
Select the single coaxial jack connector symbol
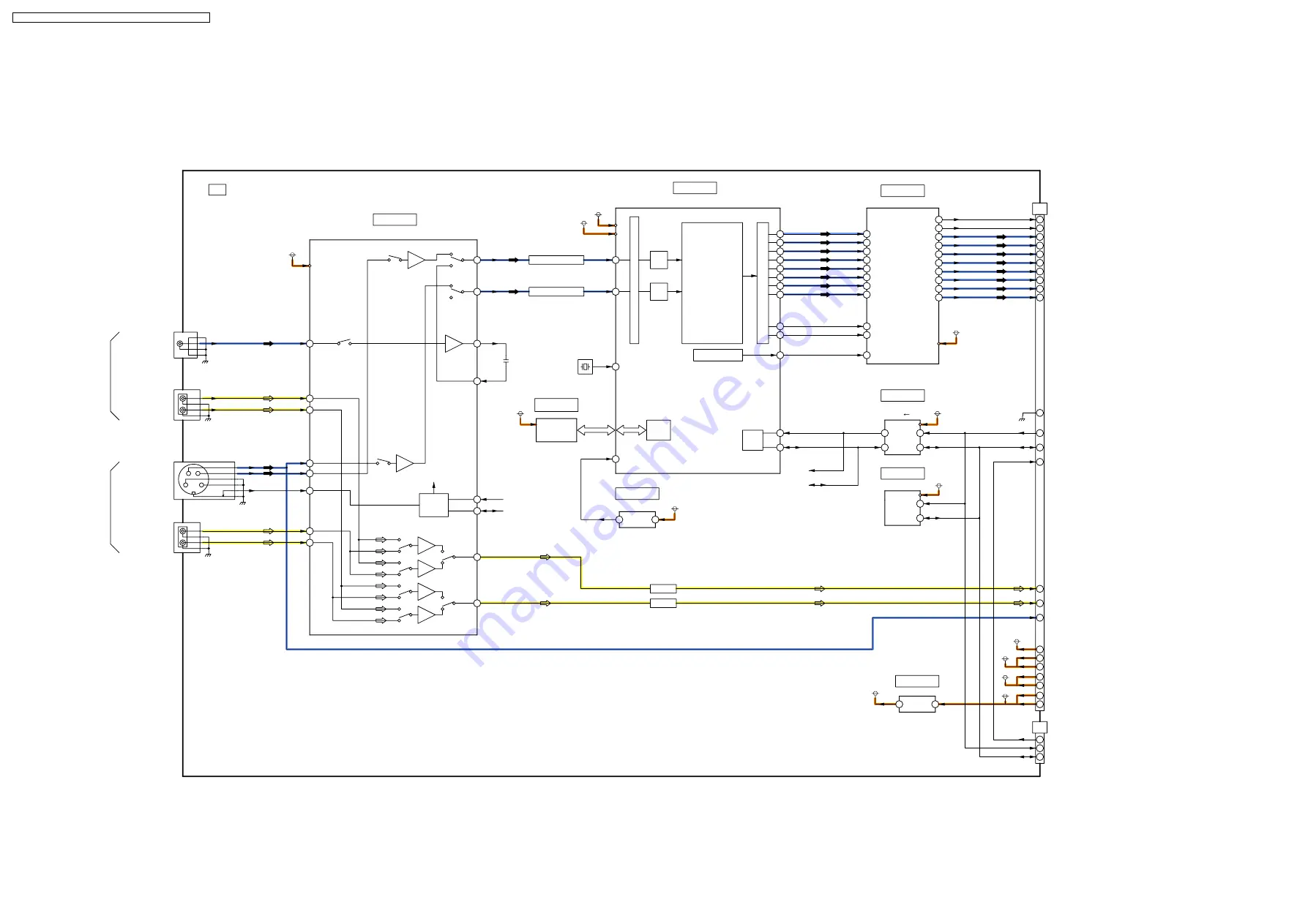[x=186, y=345]
